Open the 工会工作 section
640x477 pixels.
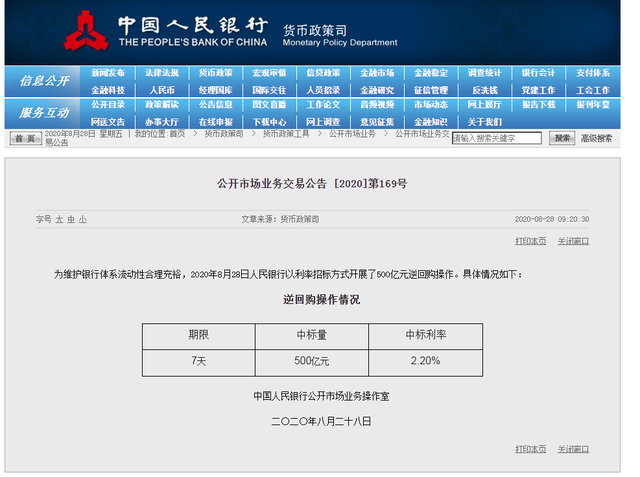(593, 90)
